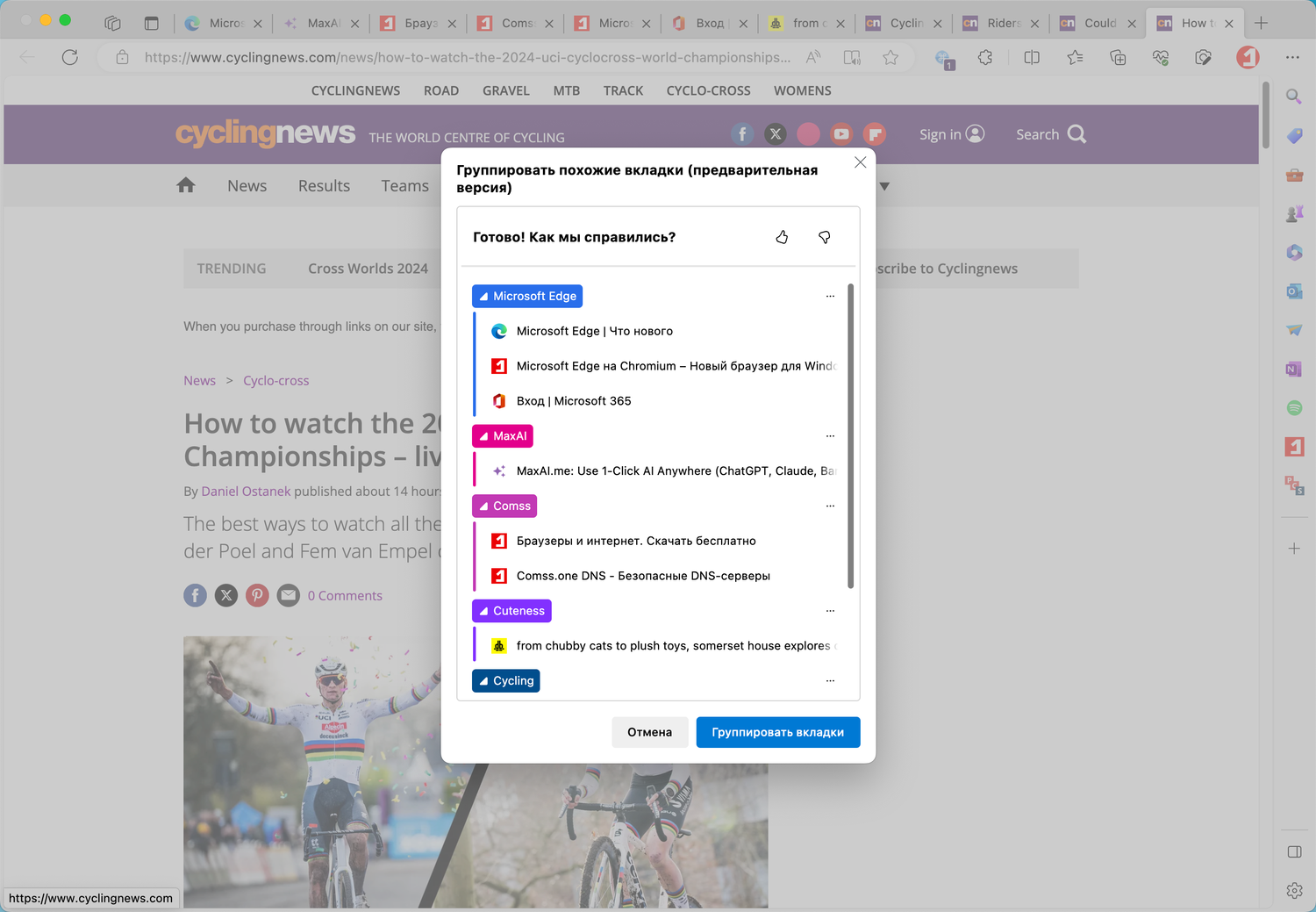Click the Группировать вкладки button

tap(778, 732)
